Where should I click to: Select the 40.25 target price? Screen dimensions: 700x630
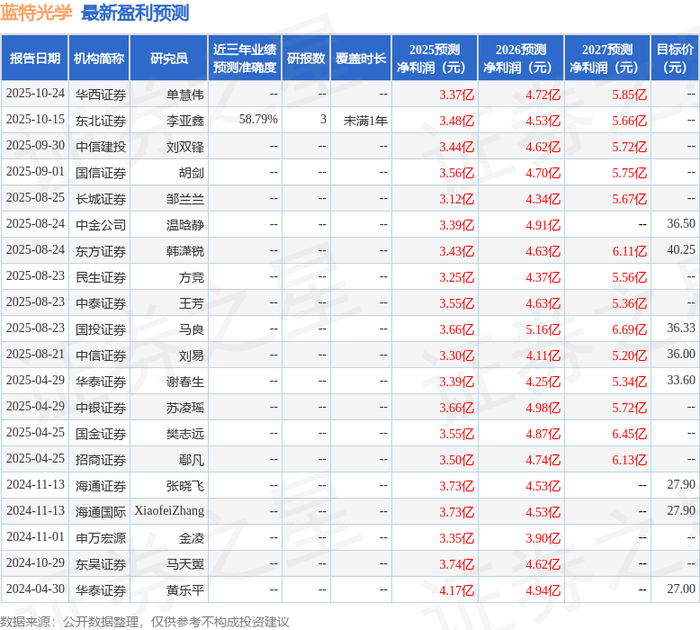tap(681, 250)
